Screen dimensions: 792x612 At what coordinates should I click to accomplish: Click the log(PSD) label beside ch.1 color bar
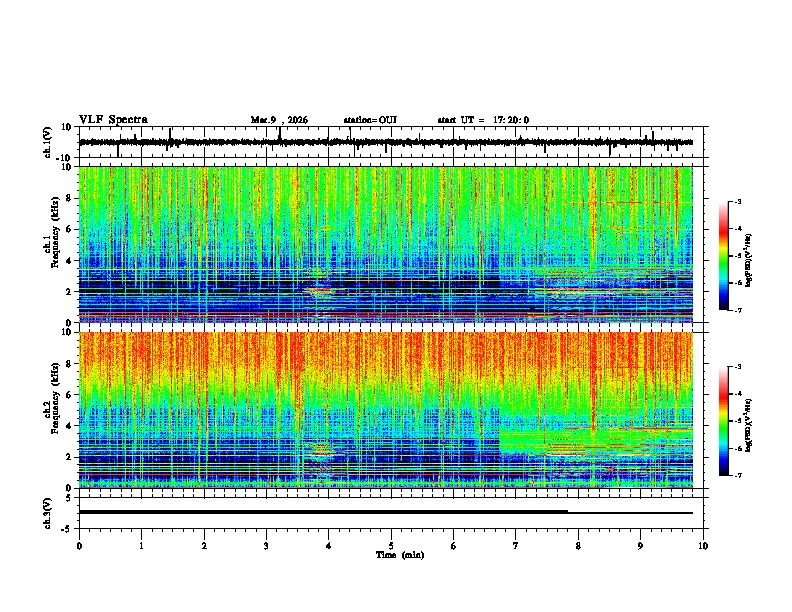(x=749, y=260)
